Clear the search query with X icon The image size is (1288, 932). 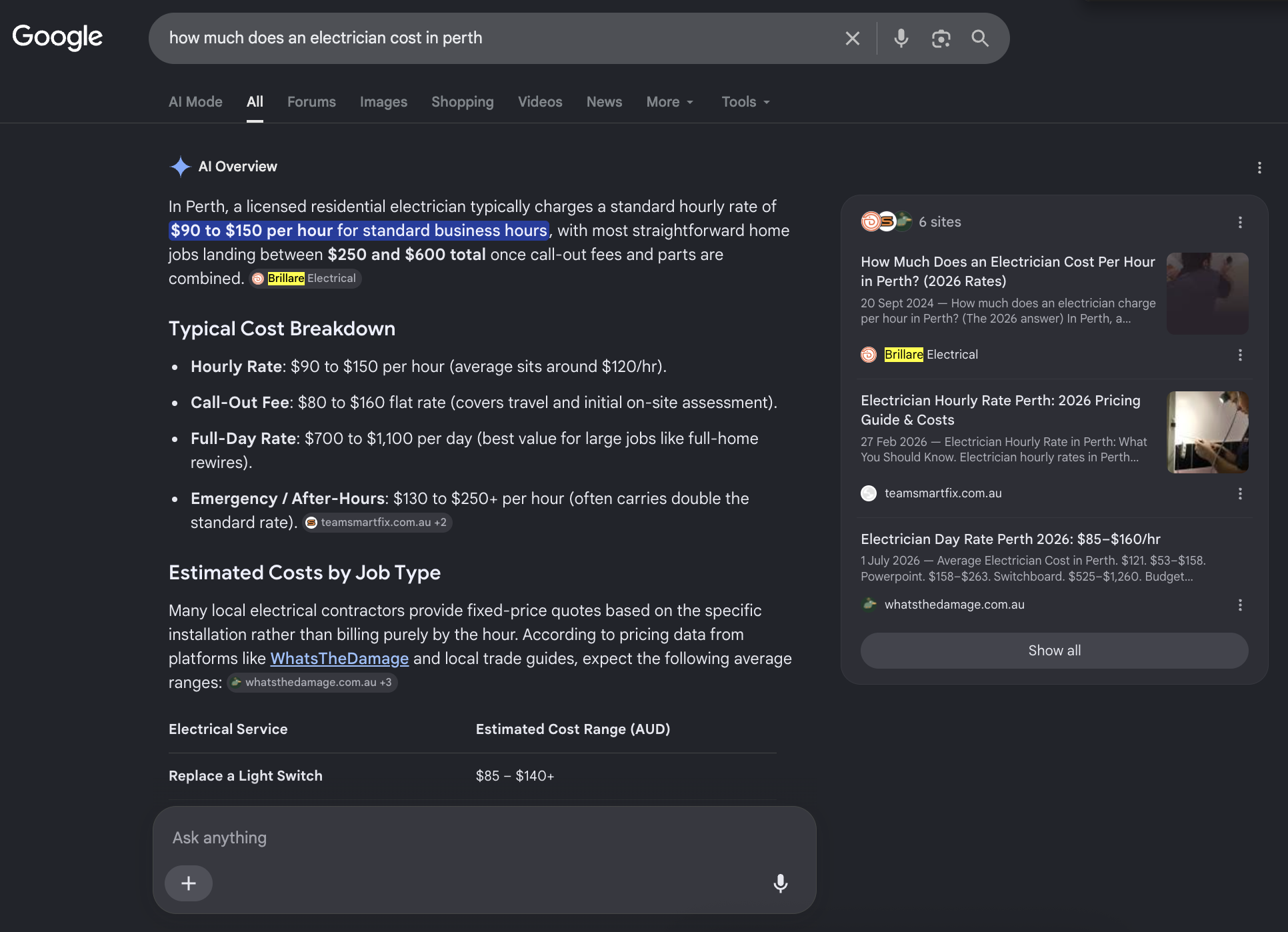(852, 38)
